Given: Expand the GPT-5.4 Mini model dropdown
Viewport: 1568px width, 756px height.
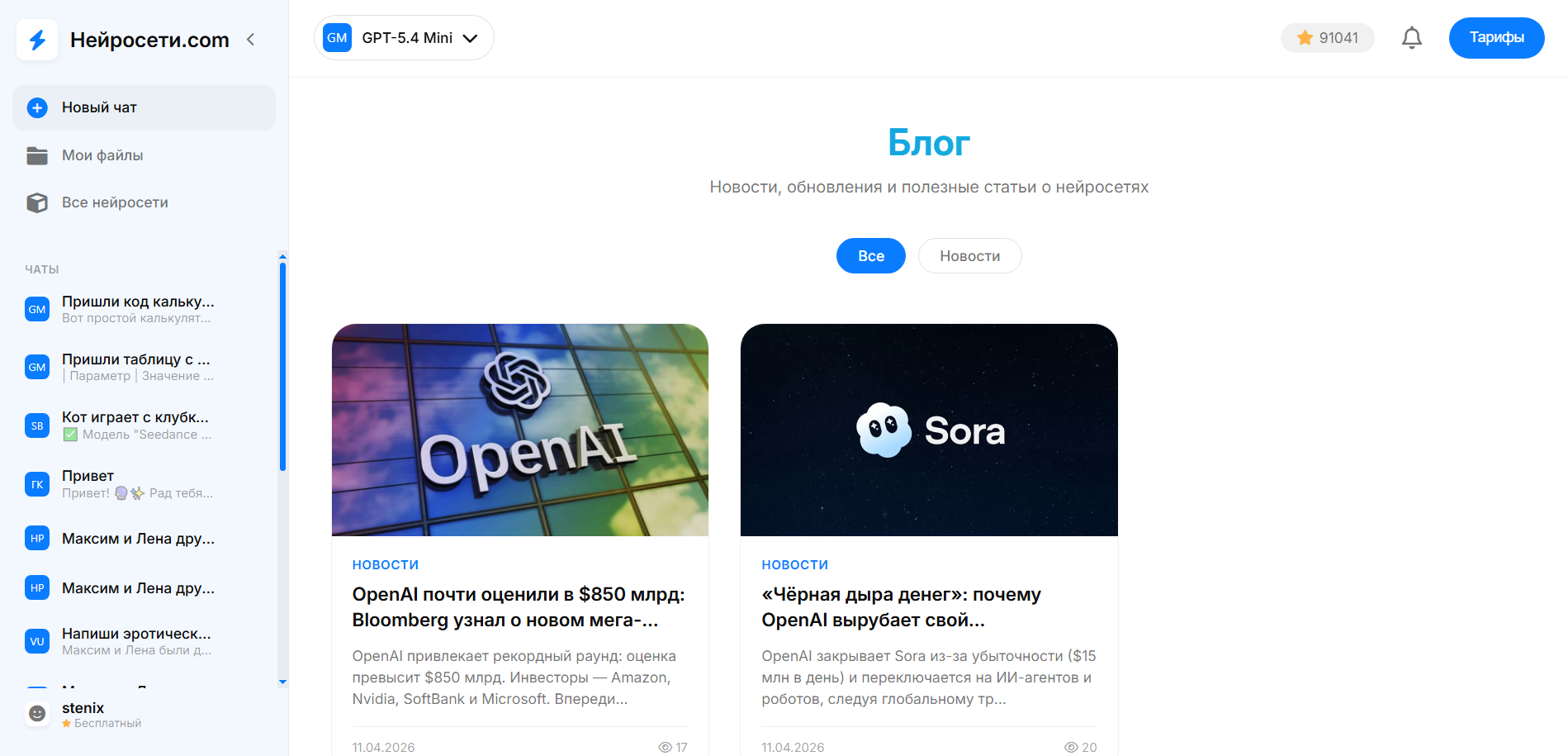Looking at the screenshot, I should (x=404, y=38).
